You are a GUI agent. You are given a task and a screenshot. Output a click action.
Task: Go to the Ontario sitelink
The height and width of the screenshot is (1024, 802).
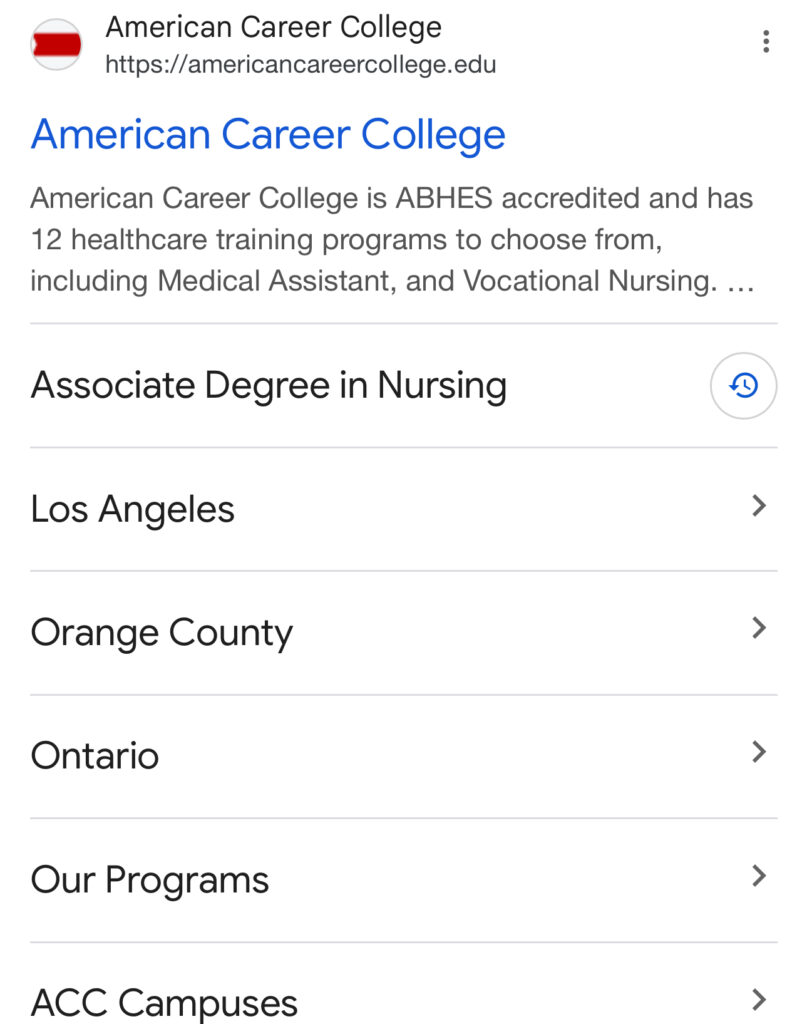(x=95, y=756)
